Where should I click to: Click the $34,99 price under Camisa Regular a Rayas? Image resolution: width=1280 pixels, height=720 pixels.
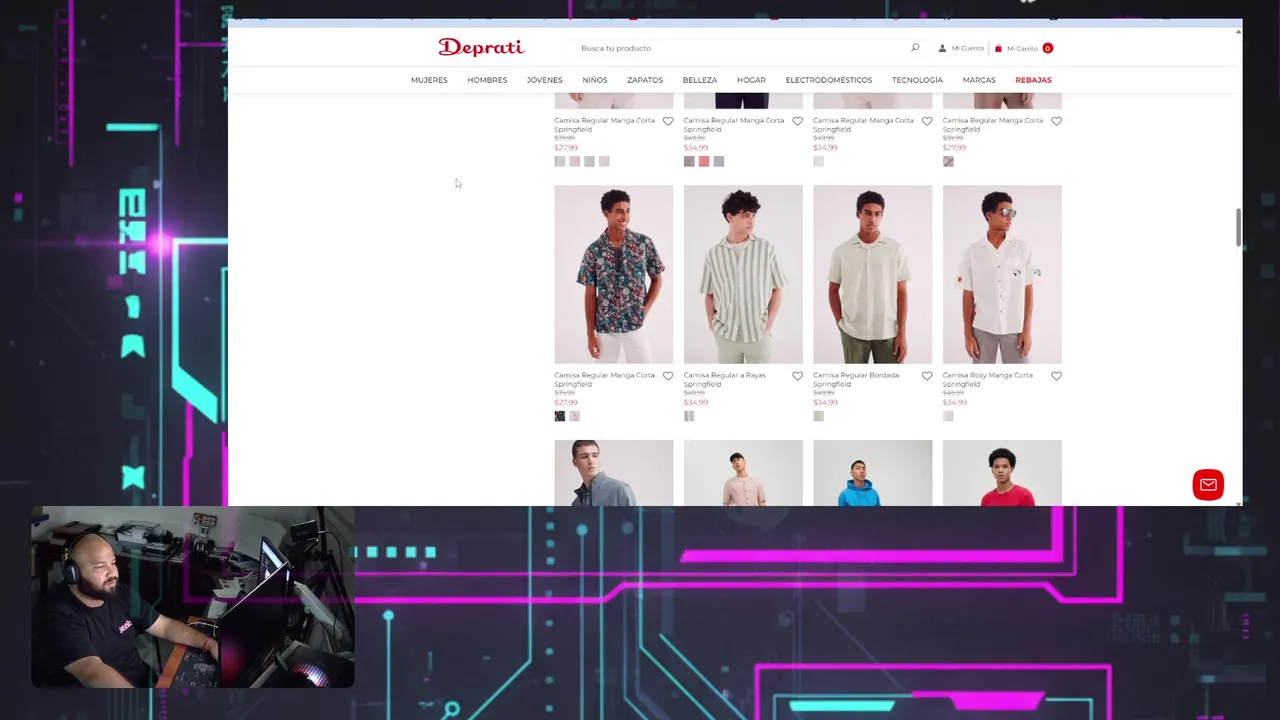(695, 402)
